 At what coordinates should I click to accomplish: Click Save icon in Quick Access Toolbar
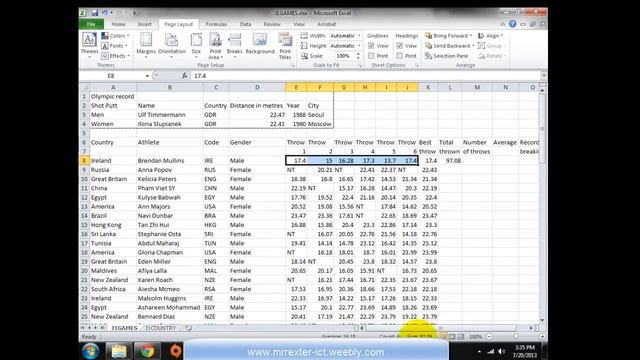(x=95, y=13)
